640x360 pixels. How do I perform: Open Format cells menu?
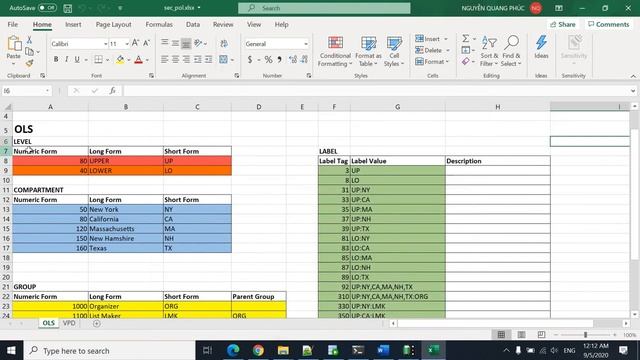coord(432,62)
